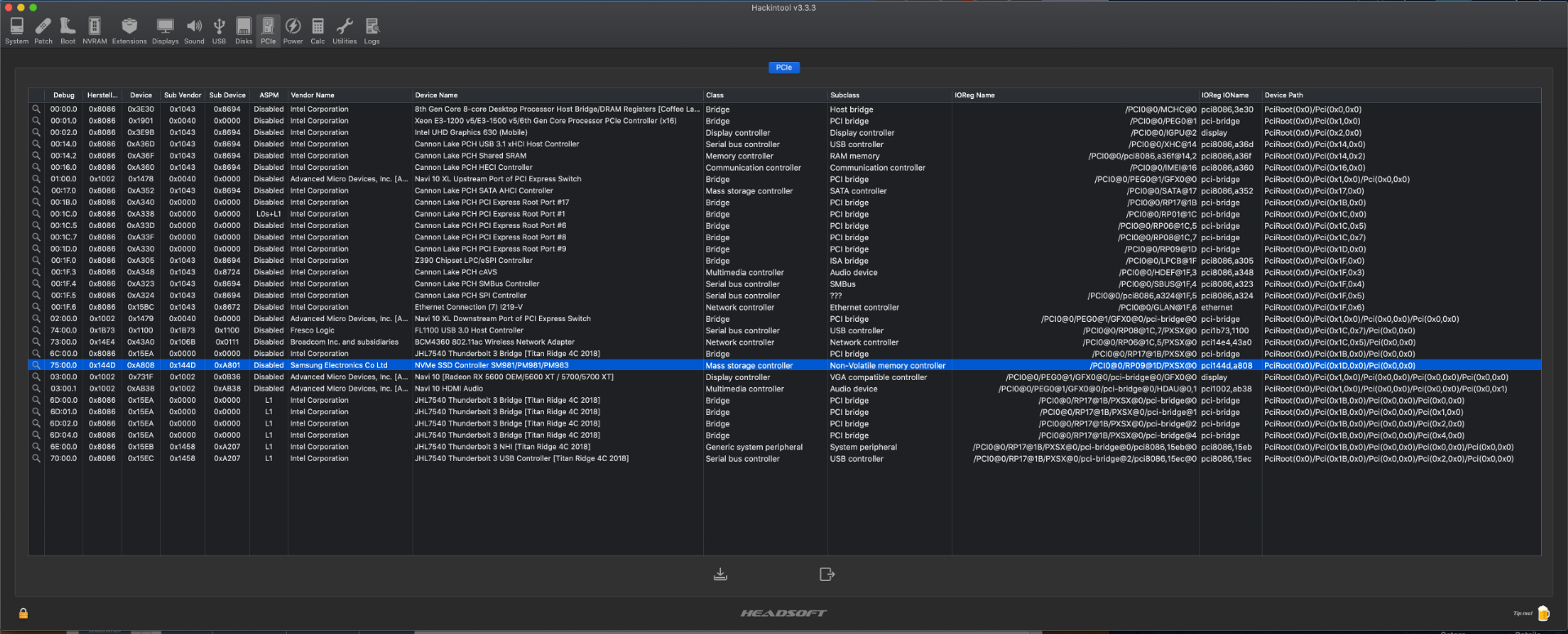
Task: Click the export PCIe devices icon
Action: click(x=826, y=574)
